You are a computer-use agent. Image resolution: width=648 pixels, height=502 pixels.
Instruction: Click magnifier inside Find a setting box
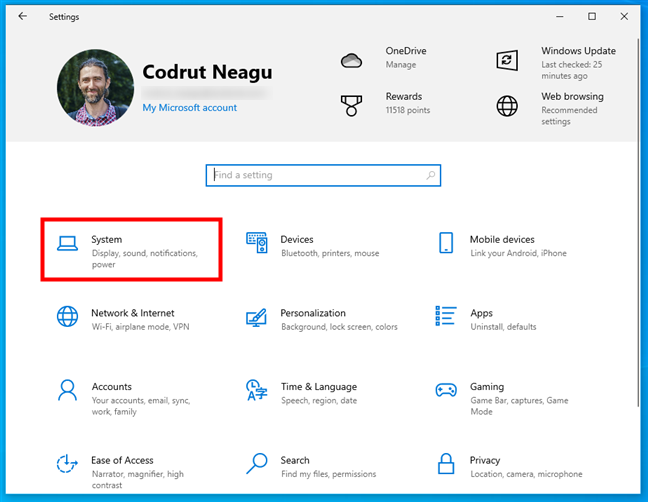[431, 175]
